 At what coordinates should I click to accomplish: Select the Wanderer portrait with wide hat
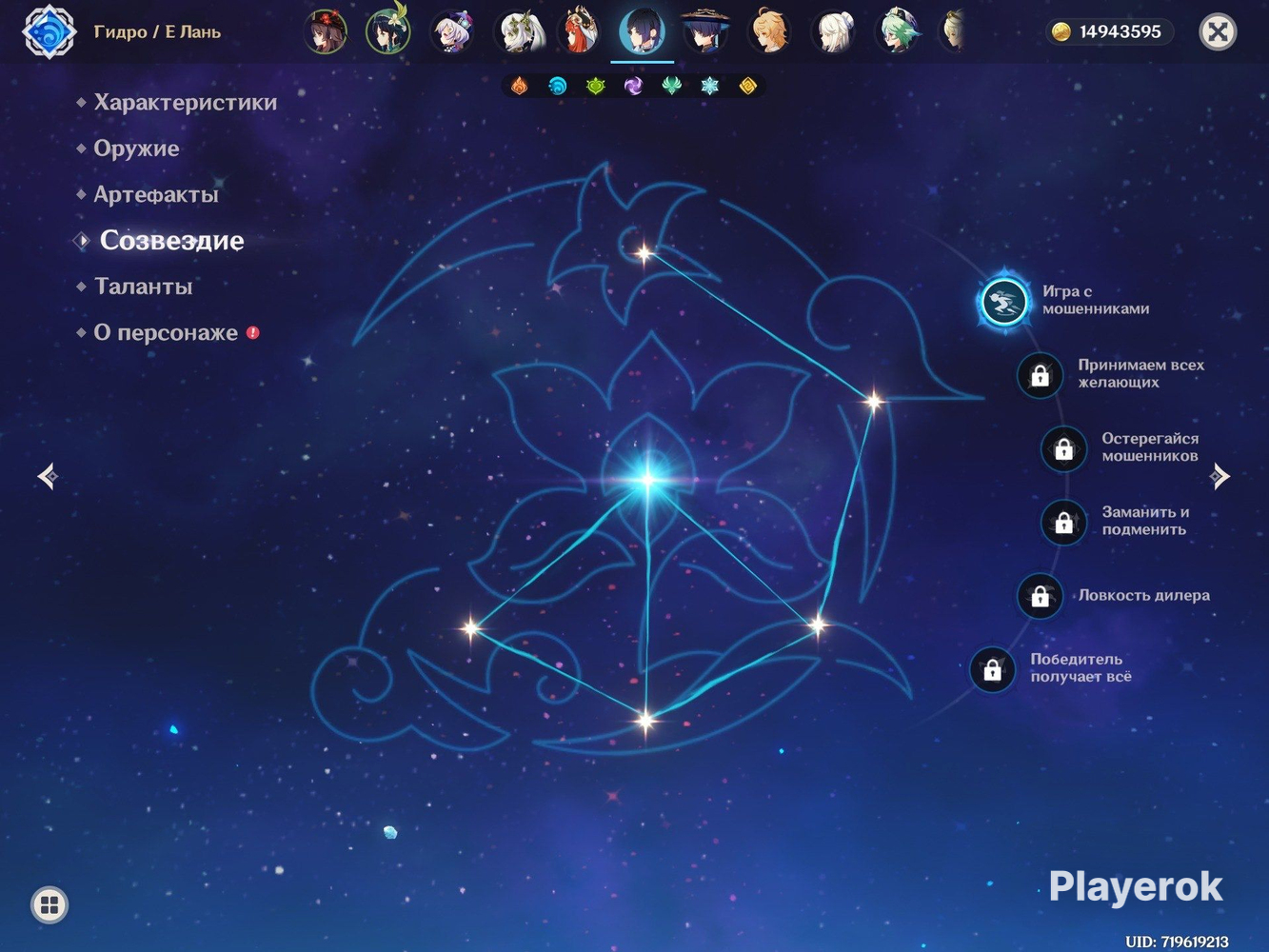[705, 31]
